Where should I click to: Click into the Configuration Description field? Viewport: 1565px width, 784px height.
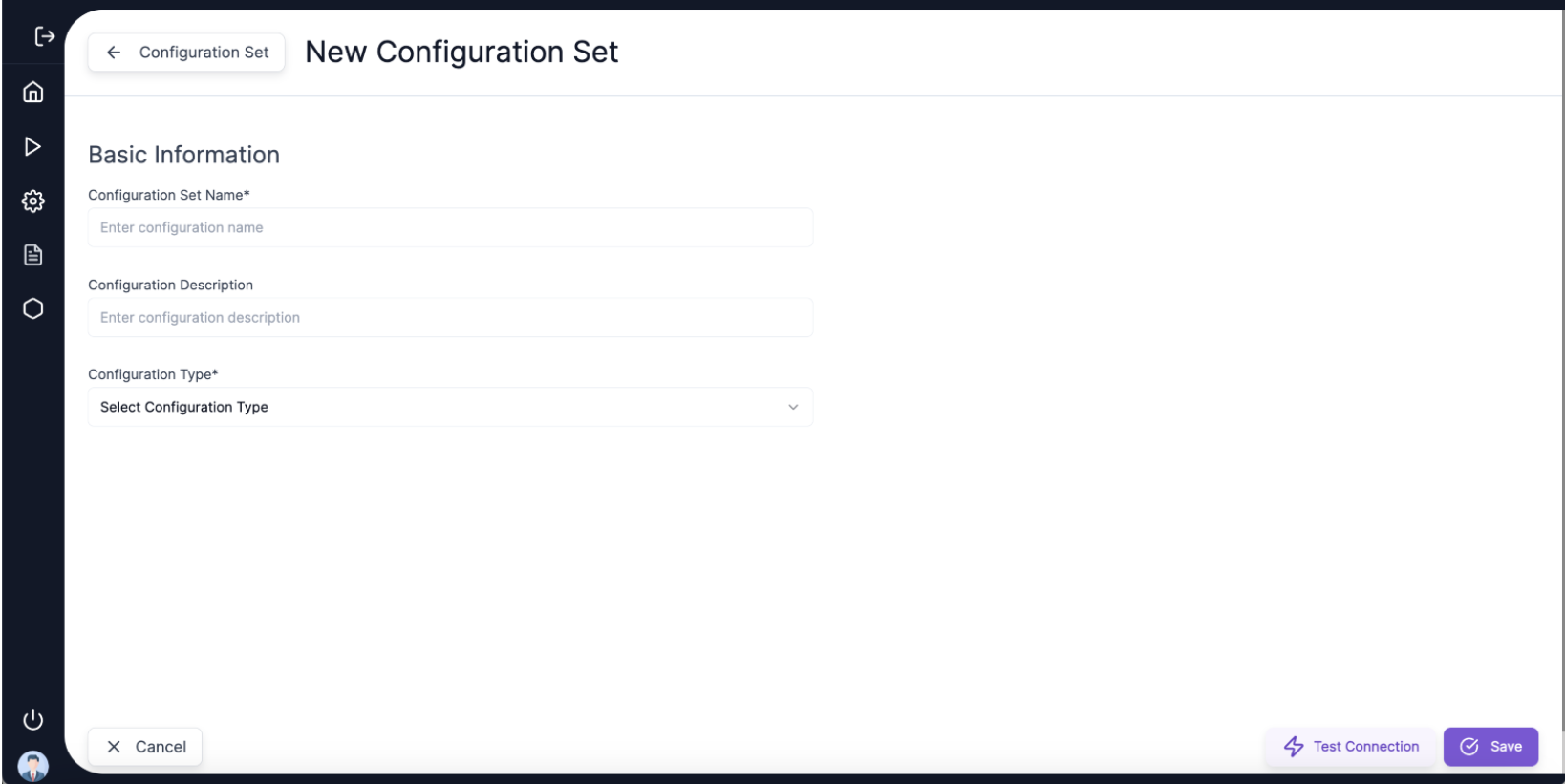tap(449, 317)
